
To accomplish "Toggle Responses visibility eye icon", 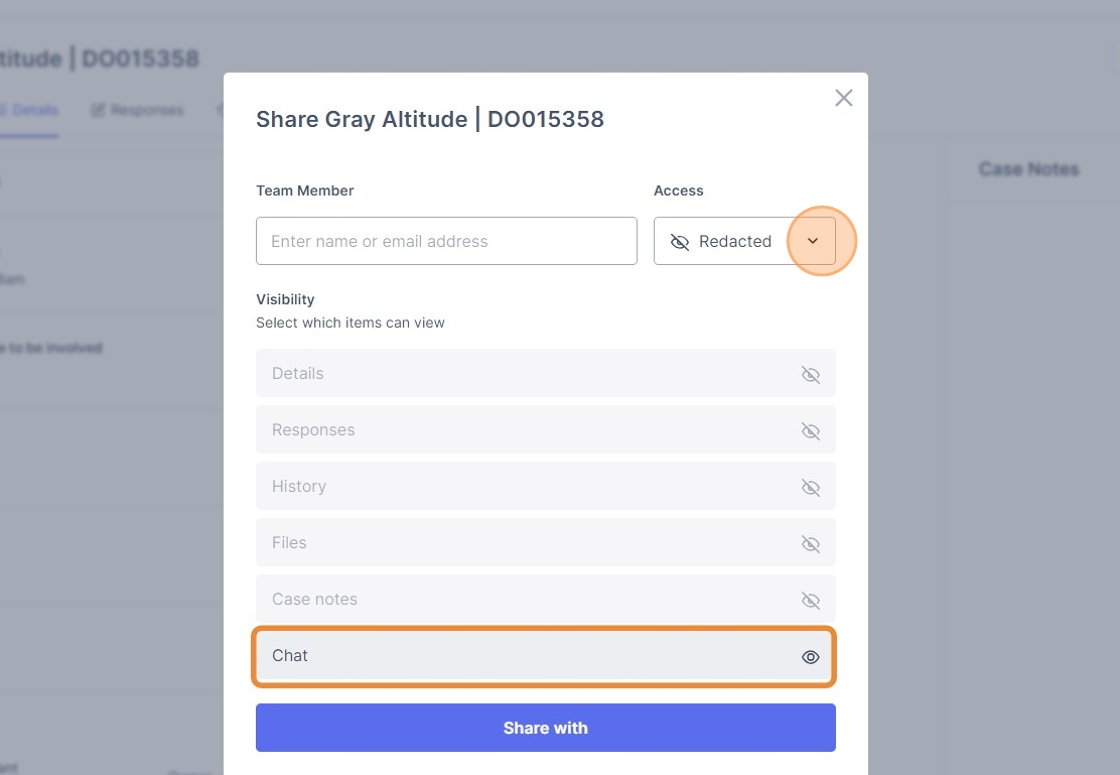I will 810,431.
